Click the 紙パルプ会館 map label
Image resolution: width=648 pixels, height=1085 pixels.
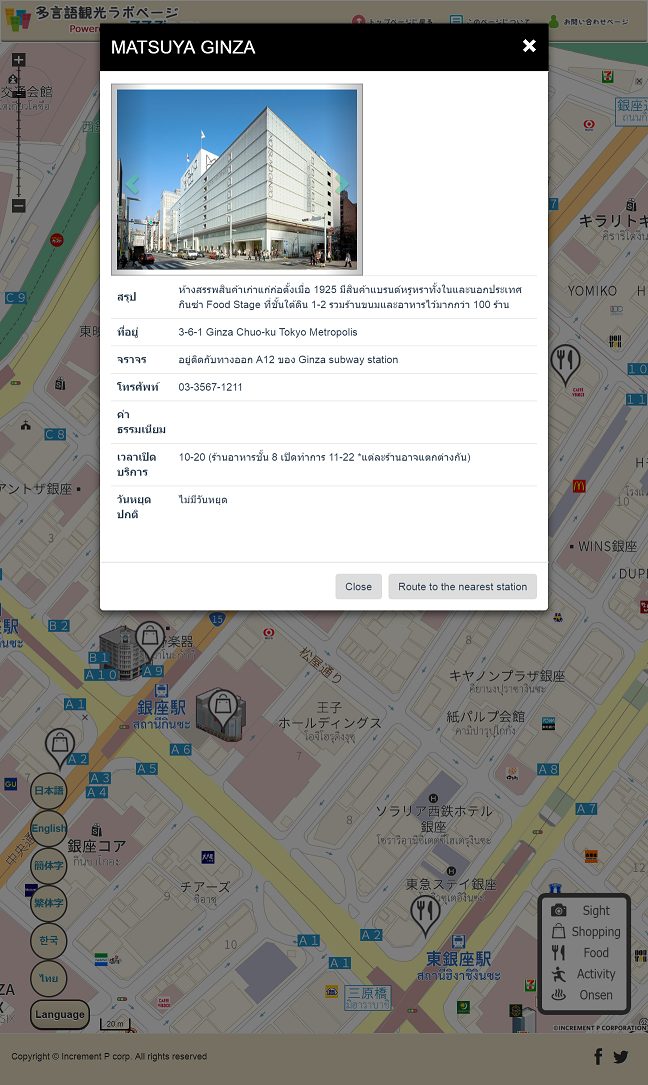pos(485,716)
